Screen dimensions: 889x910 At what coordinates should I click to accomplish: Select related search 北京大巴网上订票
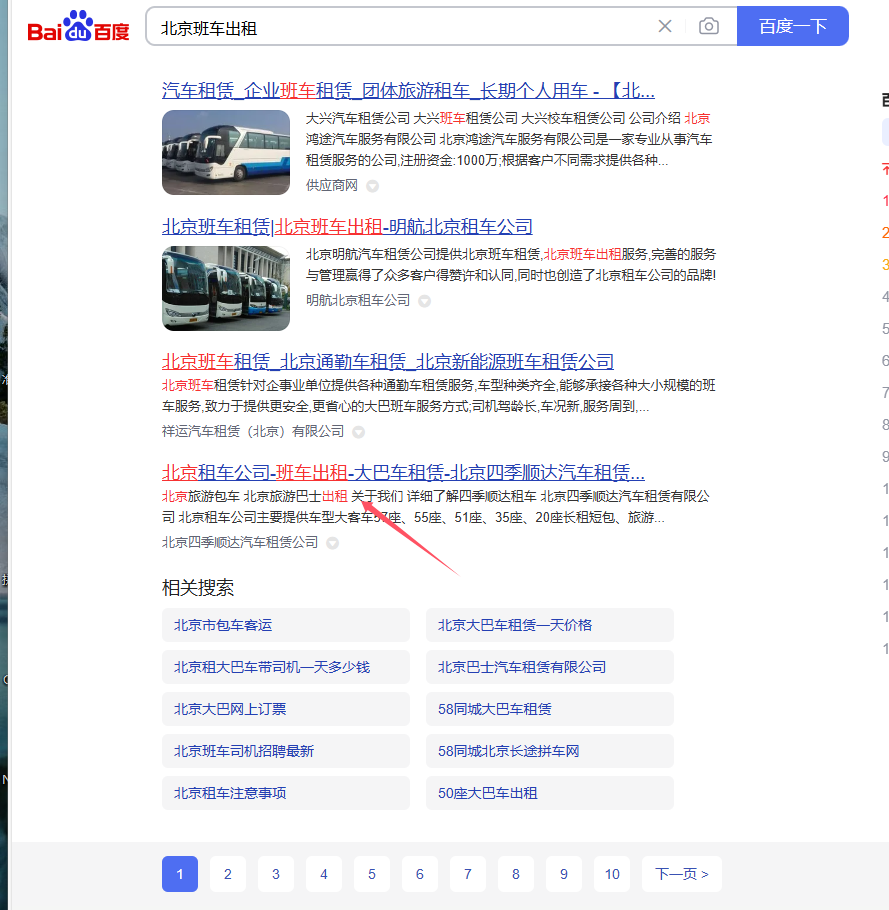click(x=286, y=709)
